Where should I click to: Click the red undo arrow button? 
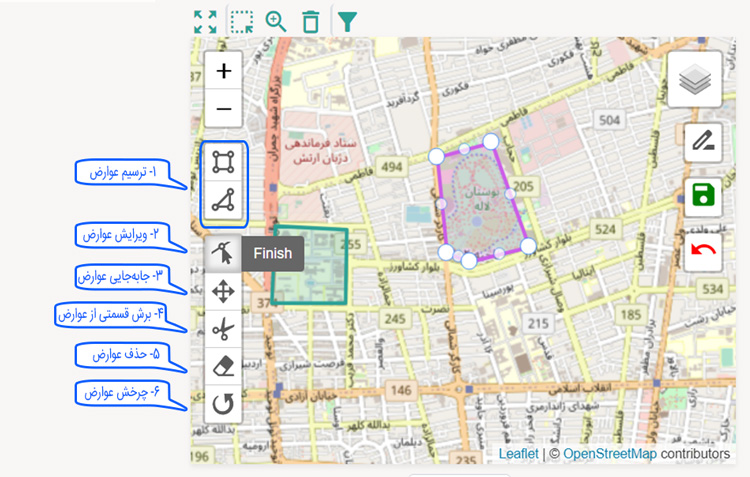pyautogui.click(x=703, y=249)
